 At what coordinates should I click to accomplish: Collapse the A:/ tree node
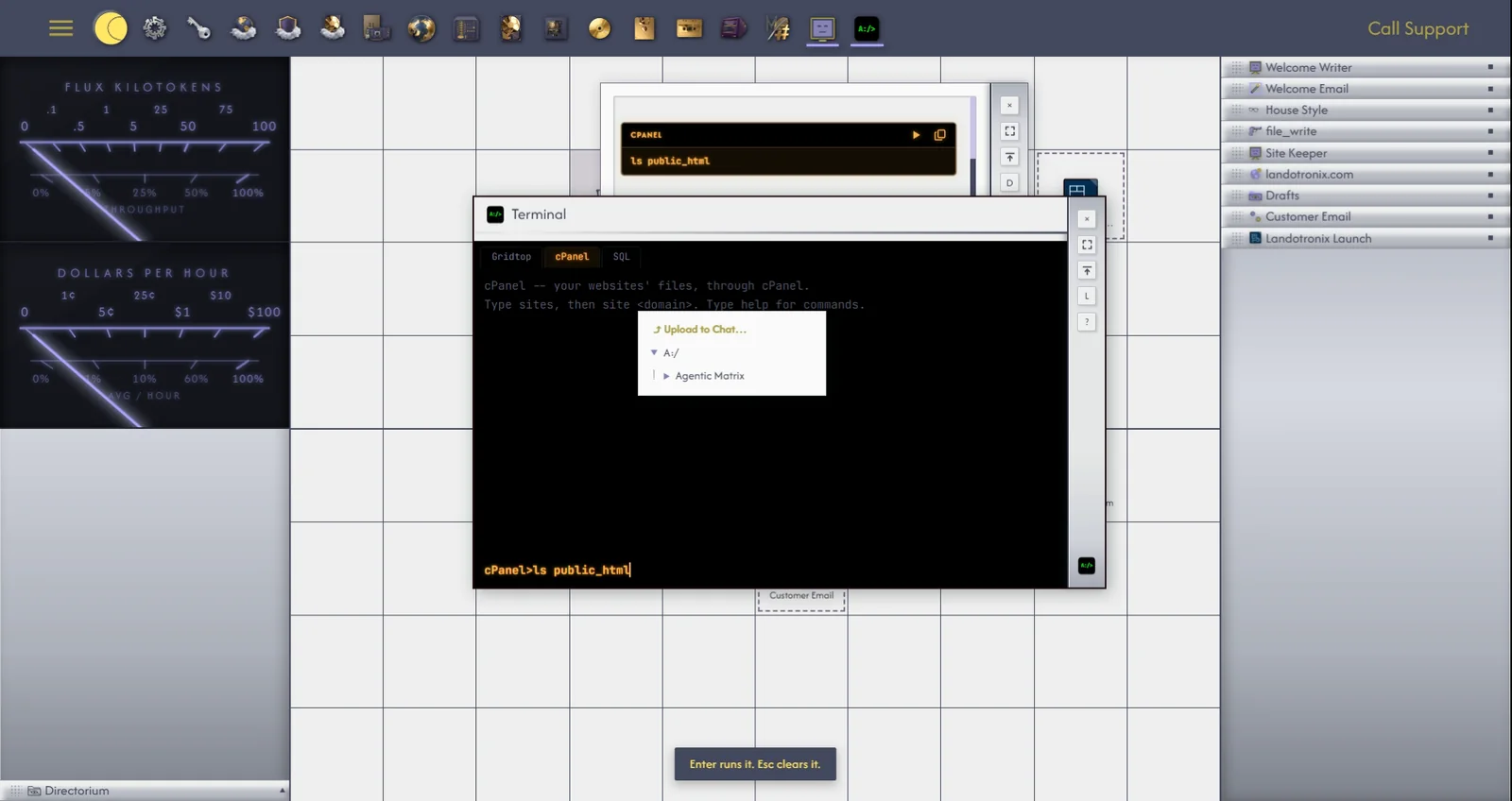coord(654,352)
